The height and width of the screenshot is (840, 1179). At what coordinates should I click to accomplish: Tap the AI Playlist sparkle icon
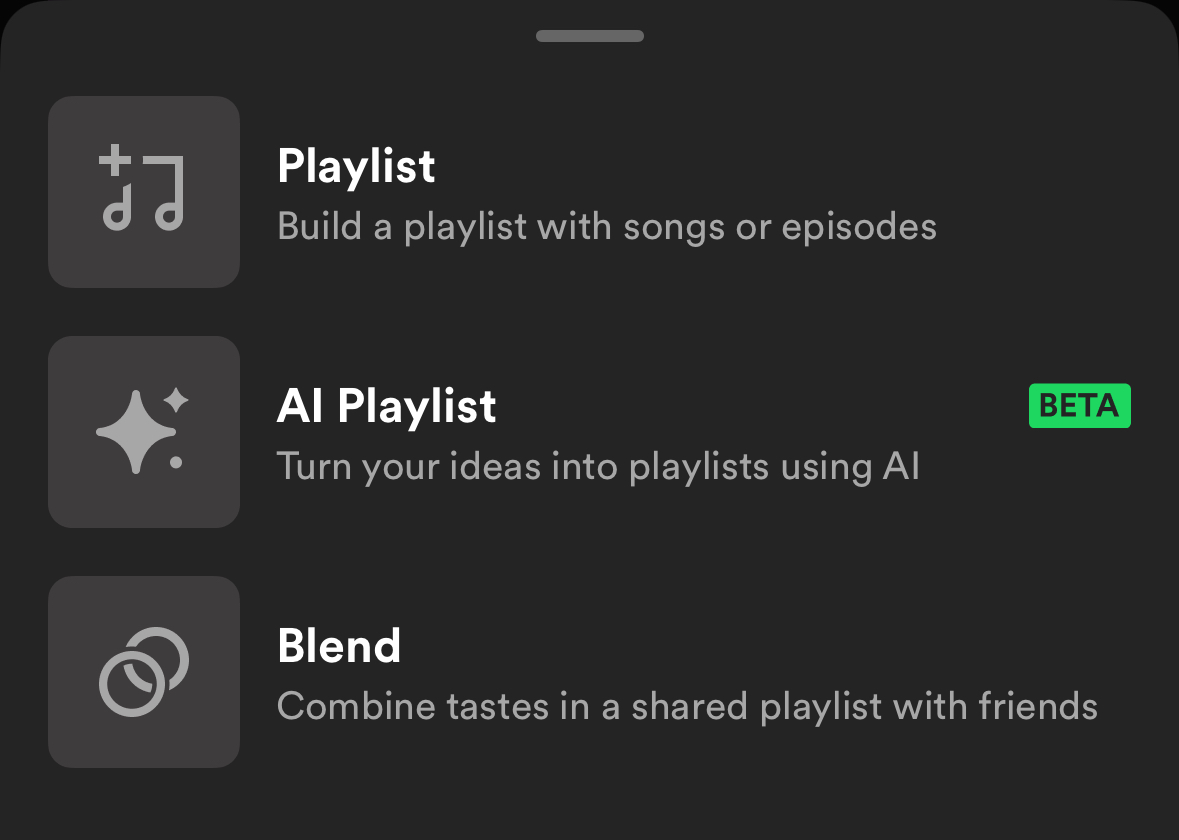(x=144, y=431)
